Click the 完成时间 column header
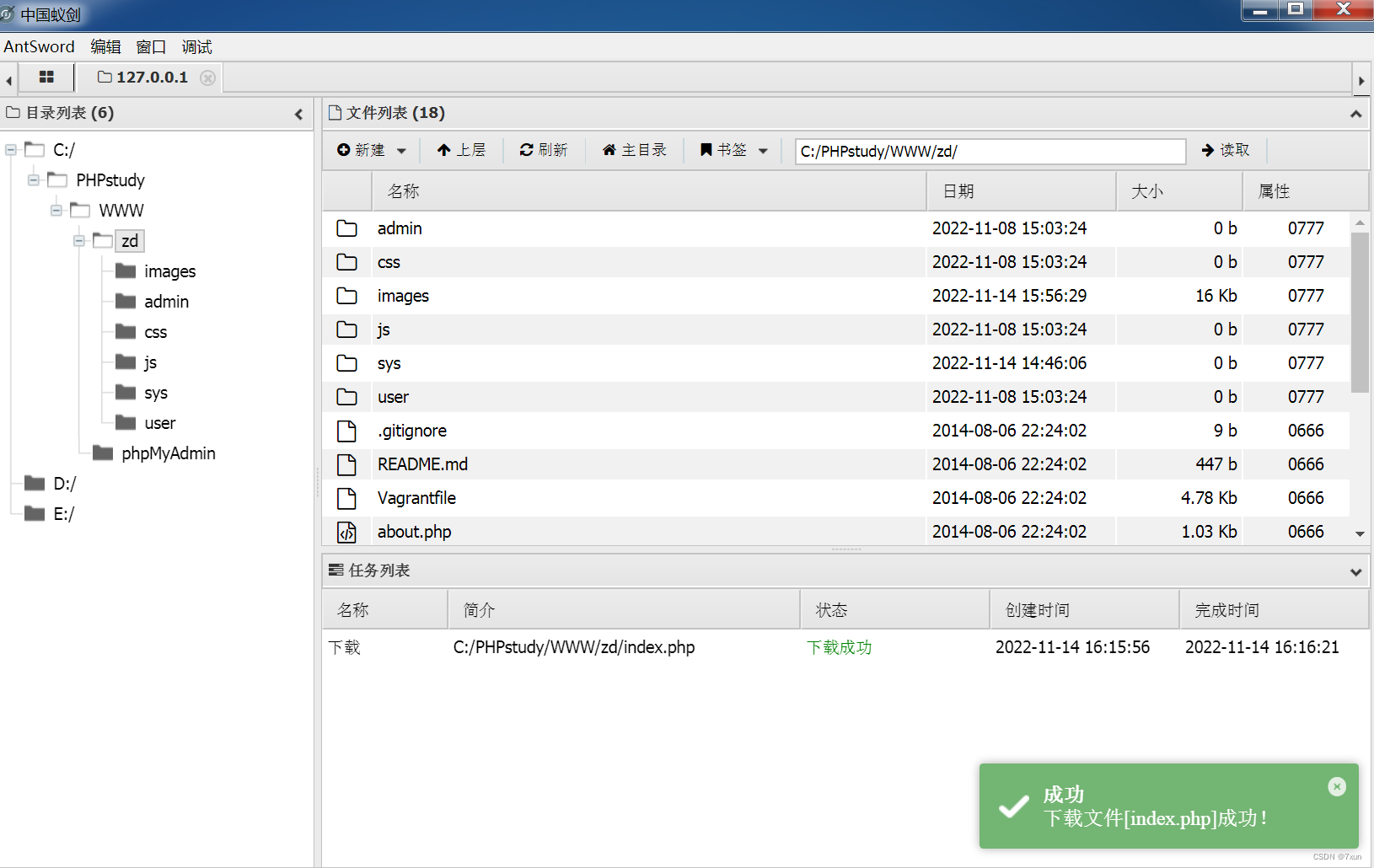This screenshot has height=868, width=1374. [1273, 610]
